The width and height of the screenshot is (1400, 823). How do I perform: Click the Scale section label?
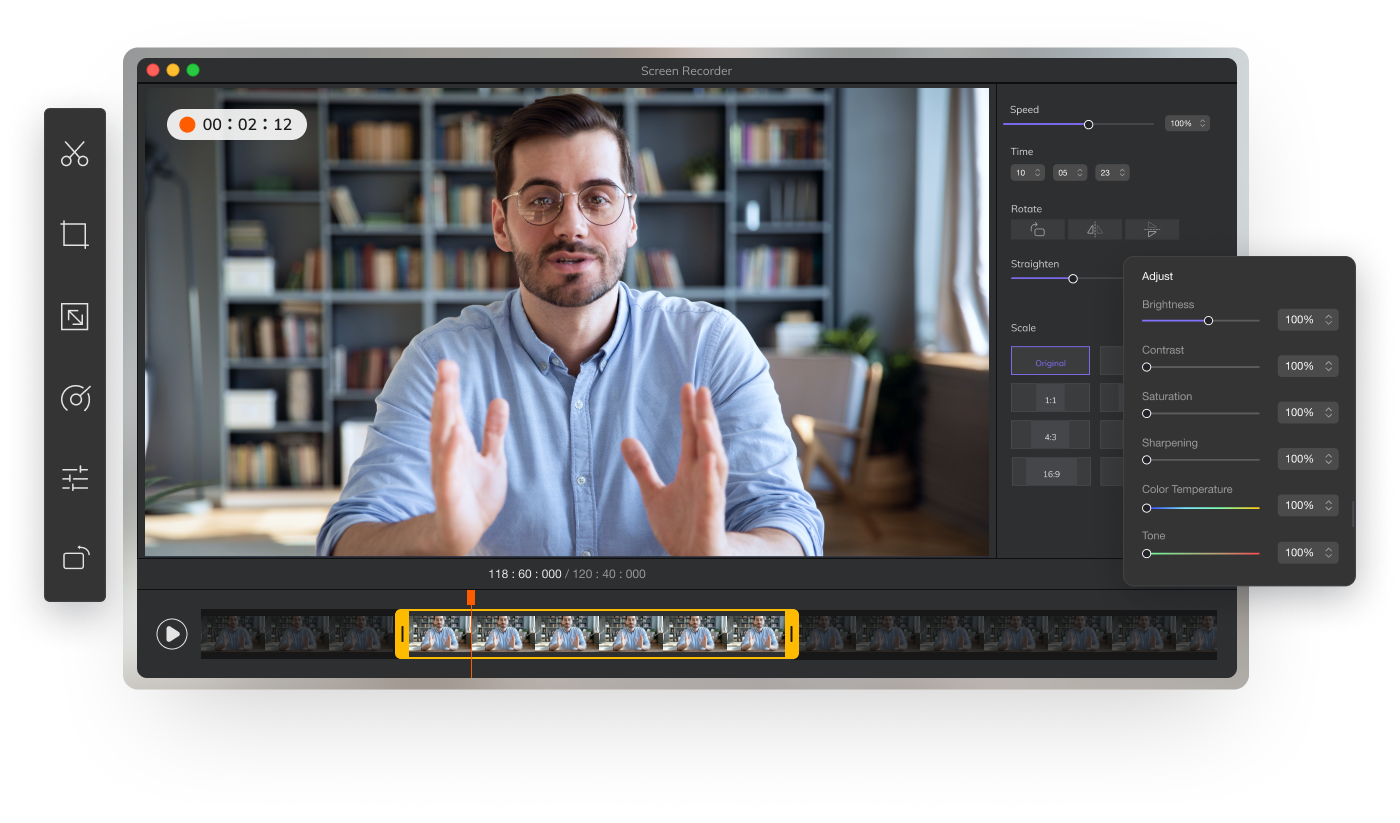(1023, 328)
